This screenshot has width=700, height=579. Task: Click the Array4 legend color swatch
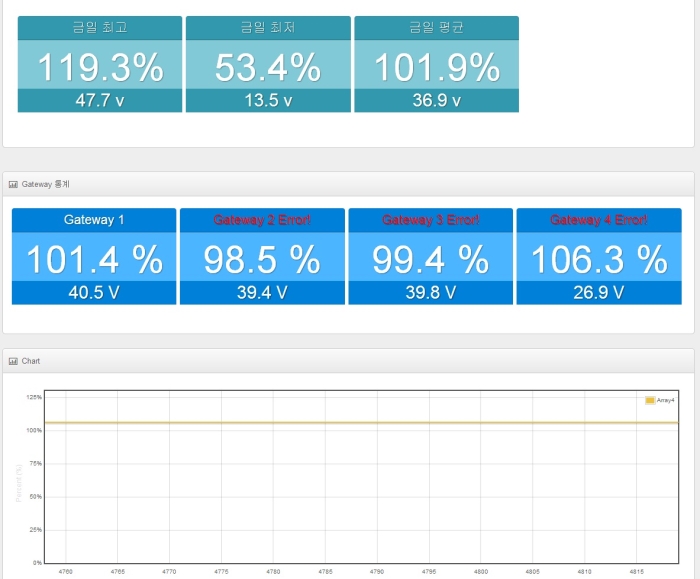click(x=650, y=400)
